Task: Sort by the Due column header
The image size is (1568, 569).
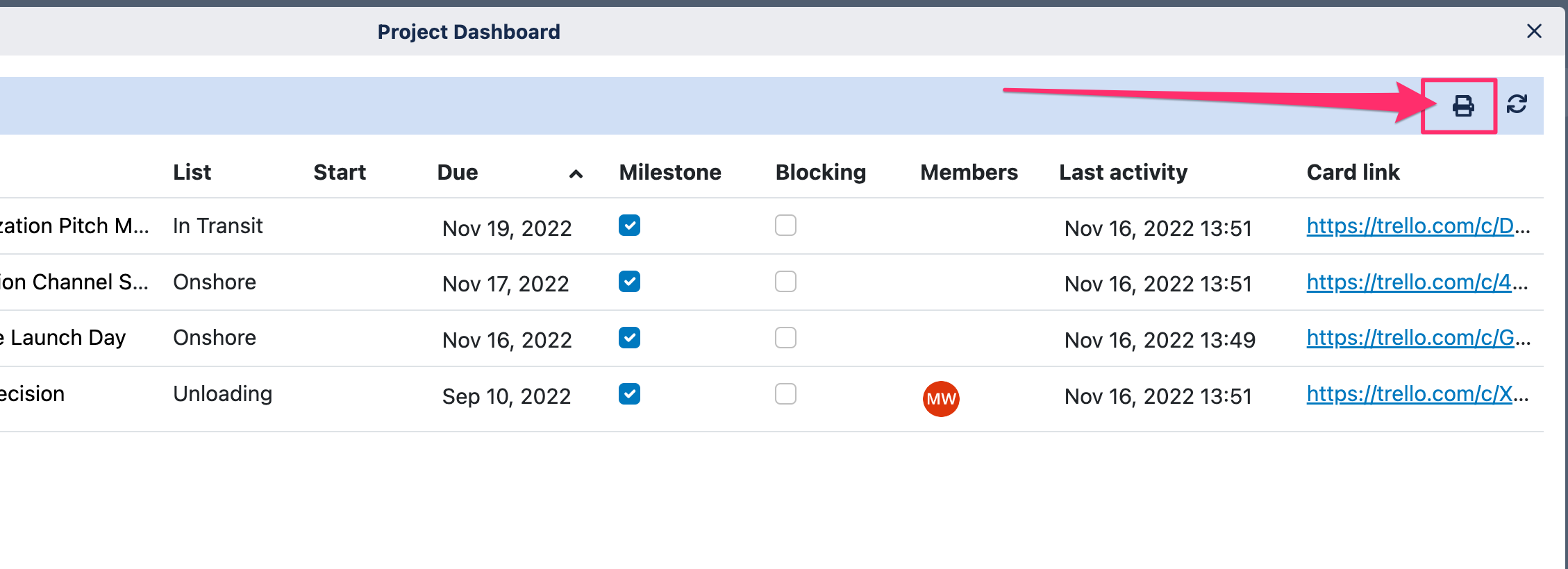Action: 458,172
